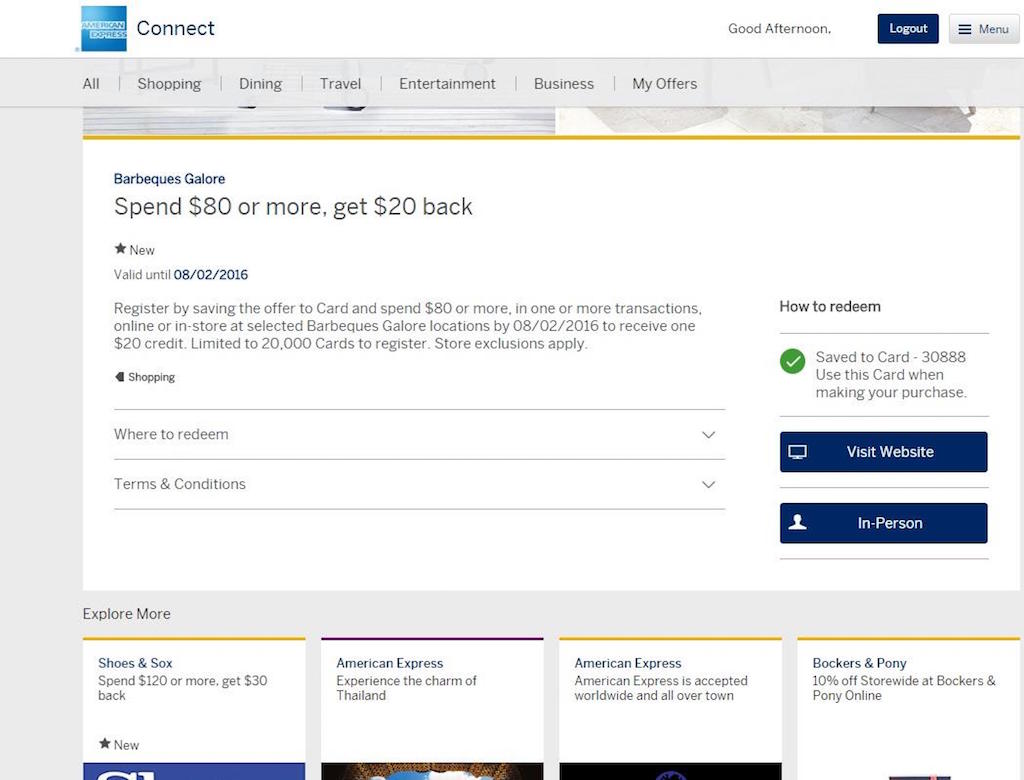Image resolution: width=1024 pixels, height=780 pixels.
Task: Switch to the Shopping category tab
Action: click(x=169, y=84)
